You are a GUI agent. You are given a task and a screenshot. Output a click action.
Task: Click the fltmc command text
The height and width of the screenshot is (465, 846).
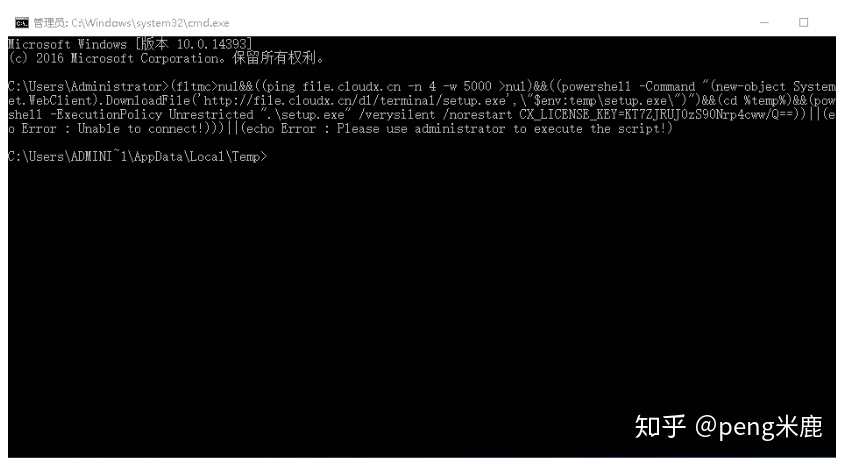(193, 86)
